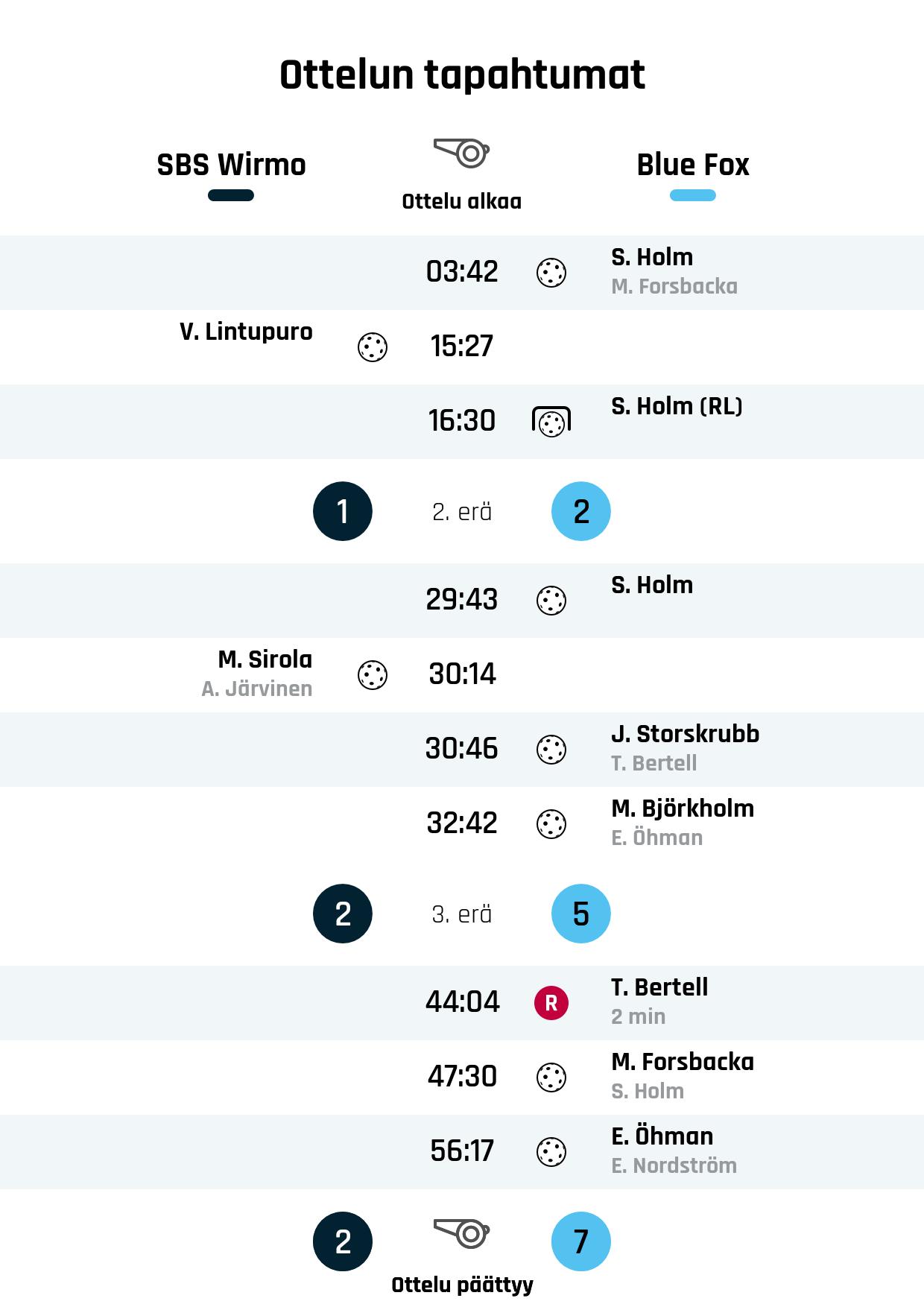Click the 44:04 penalty time

click(x=462, y=1002)
